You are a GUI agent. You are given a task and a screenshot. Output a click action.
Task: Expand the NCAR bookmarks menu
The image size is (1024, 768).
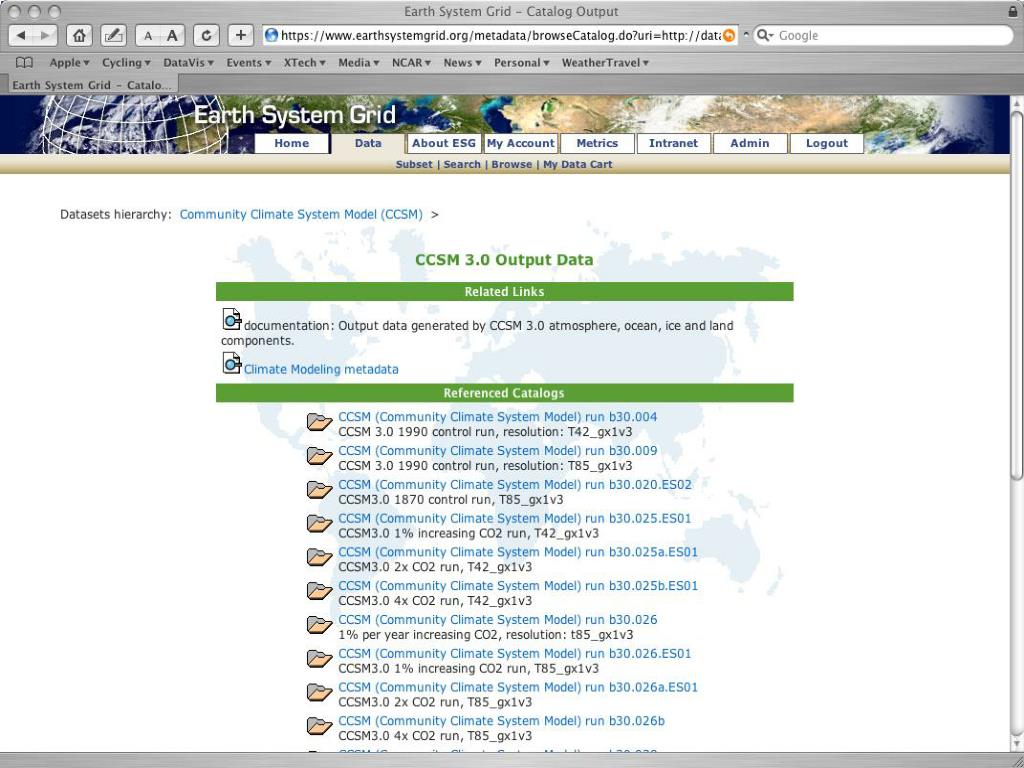coord(411,63)
